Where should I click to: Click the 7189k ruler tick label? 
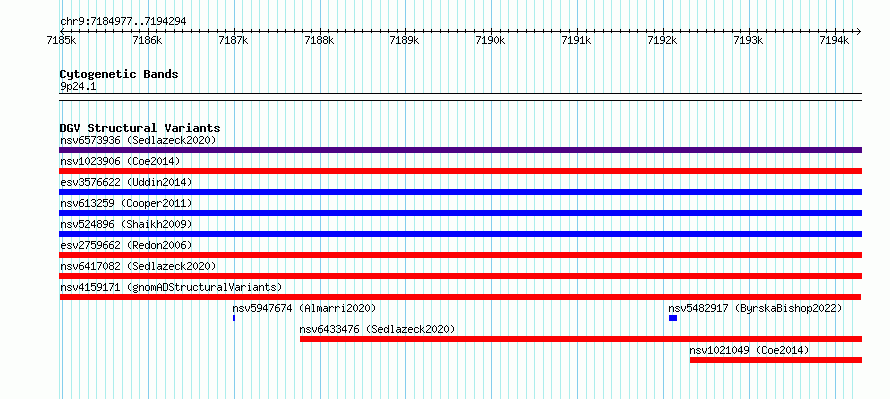pos(405,40)
